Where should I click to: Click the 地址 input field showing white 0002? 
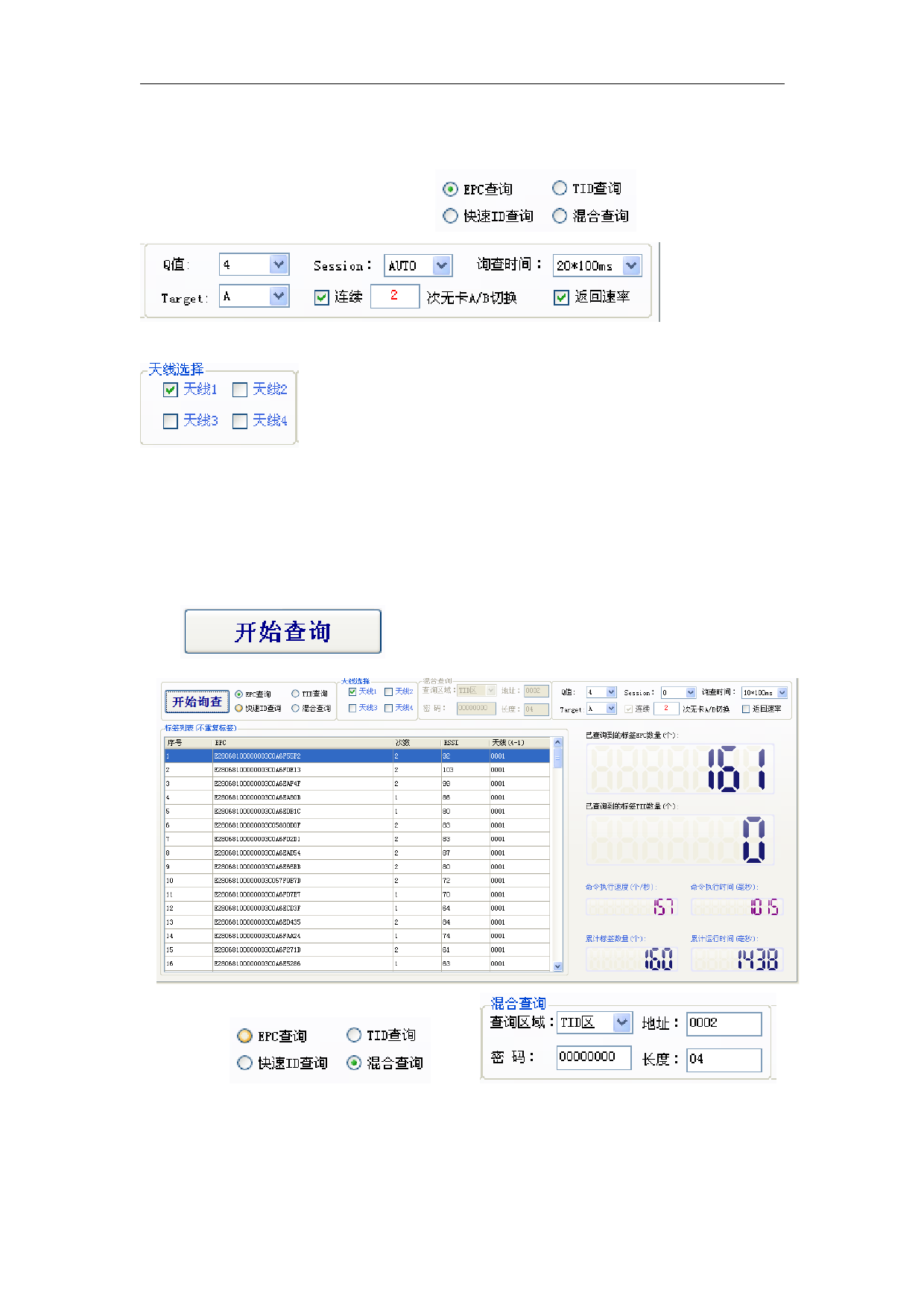click(723, 1023)
